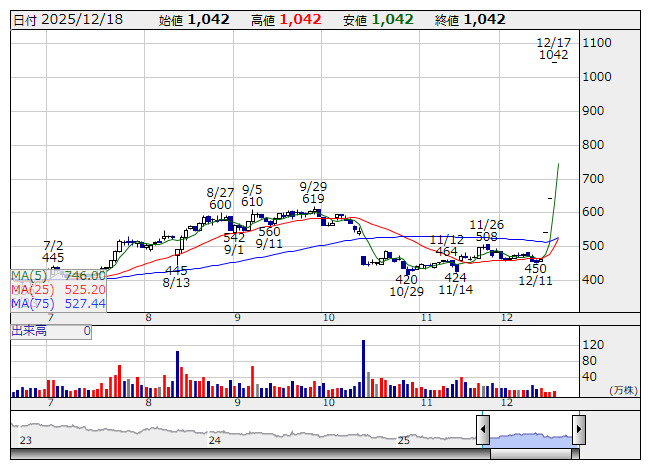
Task: Click the MA(25) legend value 525.20
Action: (85, 290)
